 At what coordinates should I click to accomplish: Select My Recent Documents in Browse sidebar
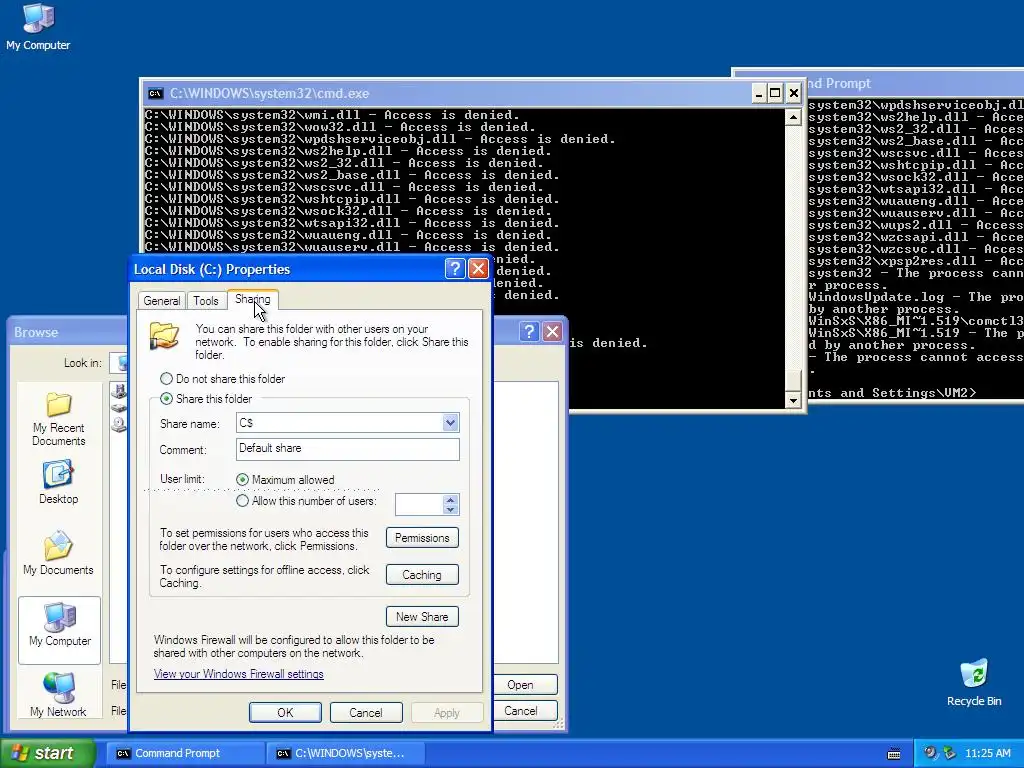click(x=59, y=419)
